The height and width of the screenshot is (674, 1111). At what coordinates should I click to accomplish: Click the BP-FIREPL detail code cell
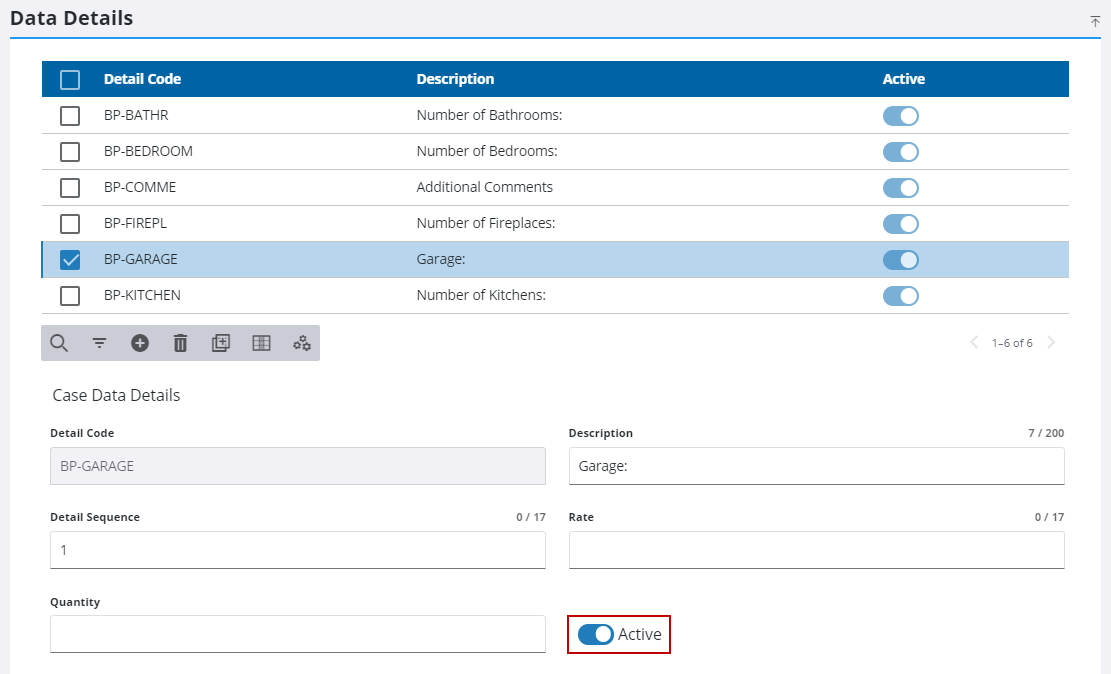click(135, 223)
